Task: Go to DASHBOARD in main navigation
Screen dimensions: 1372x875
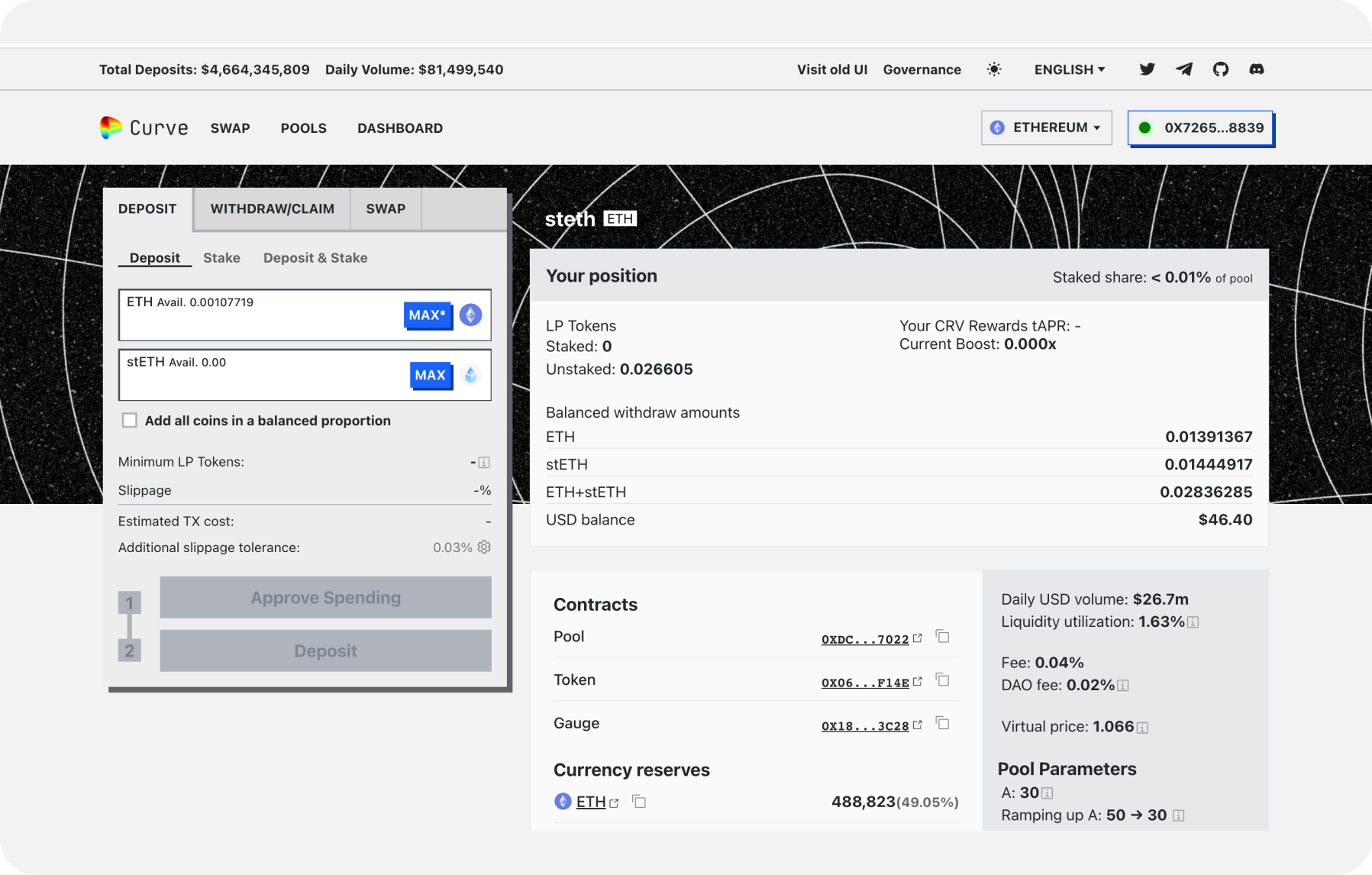Action: click(x=400, y=128)
